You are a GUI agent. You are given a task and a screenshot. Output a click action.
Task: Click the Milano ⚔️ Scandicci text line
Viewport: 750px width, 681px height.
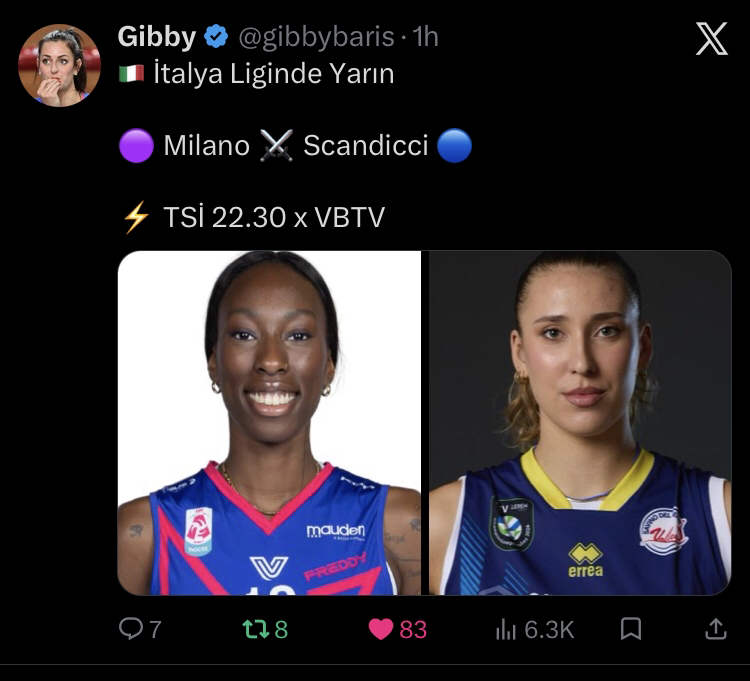296,145
